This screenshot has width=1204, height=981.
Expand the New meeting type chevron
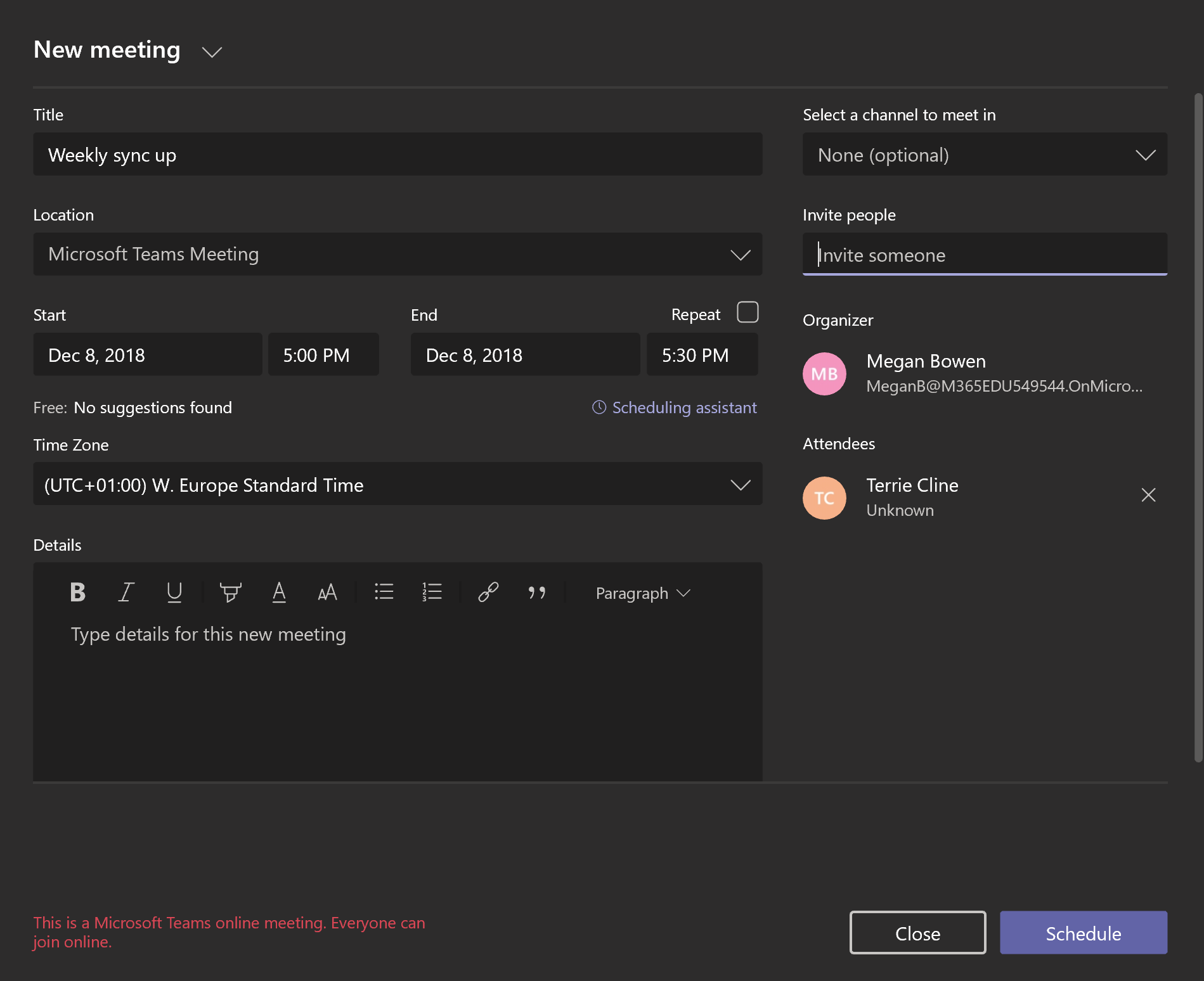point(212,52)
